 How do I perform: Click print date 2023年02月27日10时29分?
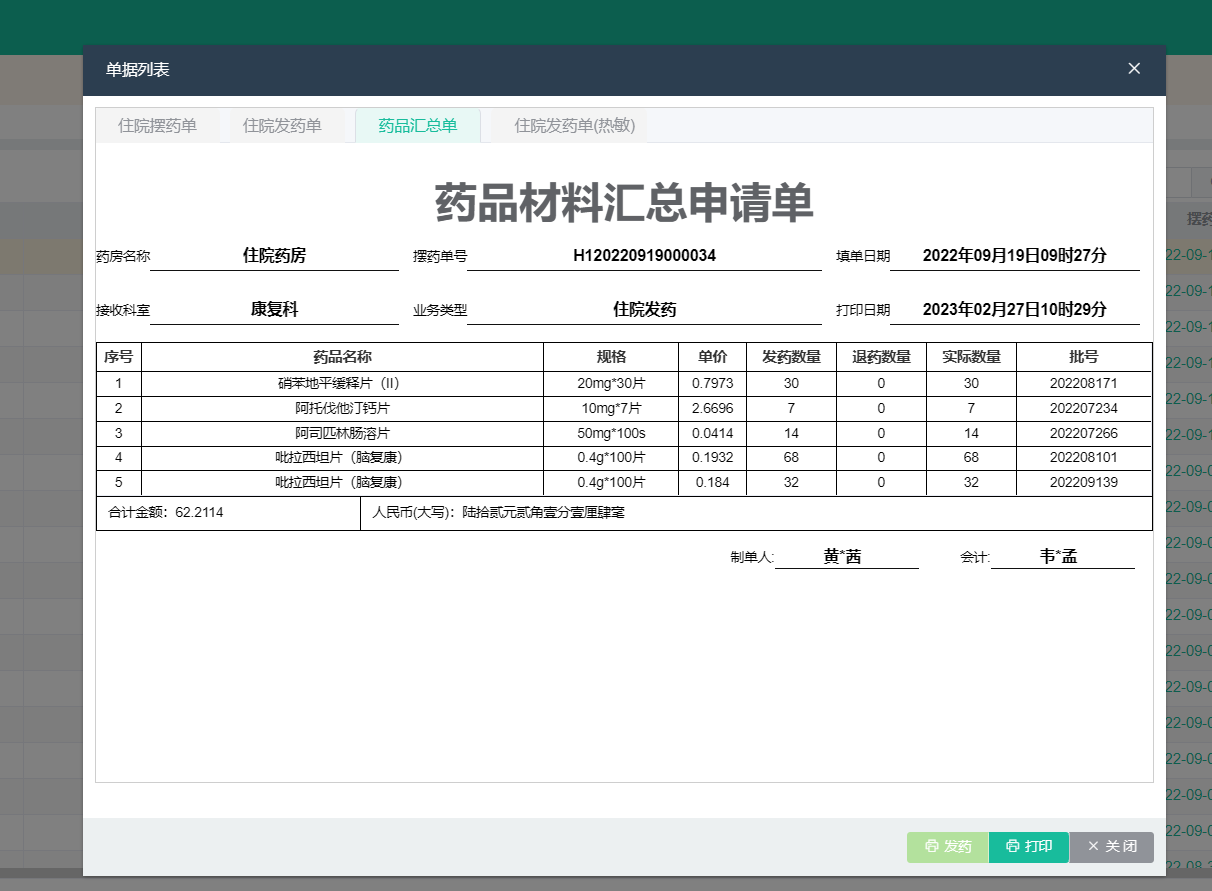pyautogui.click(x=1014, y=309)
